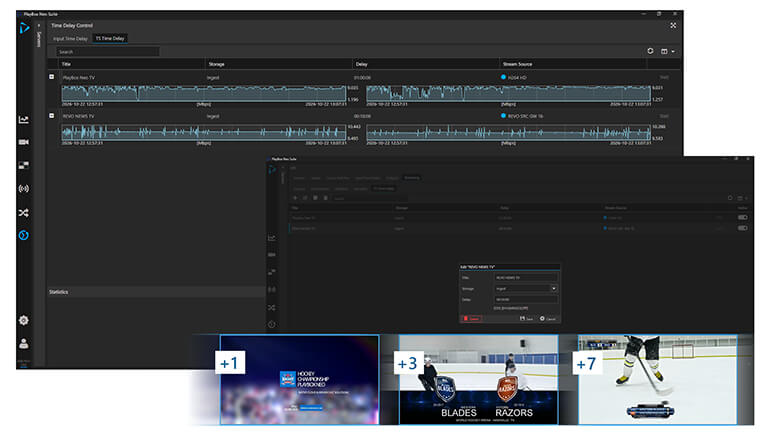Click the time delay icon in the rear window sidebar
Viewport: 770px width, 436px height.
(x=272, y=325)
